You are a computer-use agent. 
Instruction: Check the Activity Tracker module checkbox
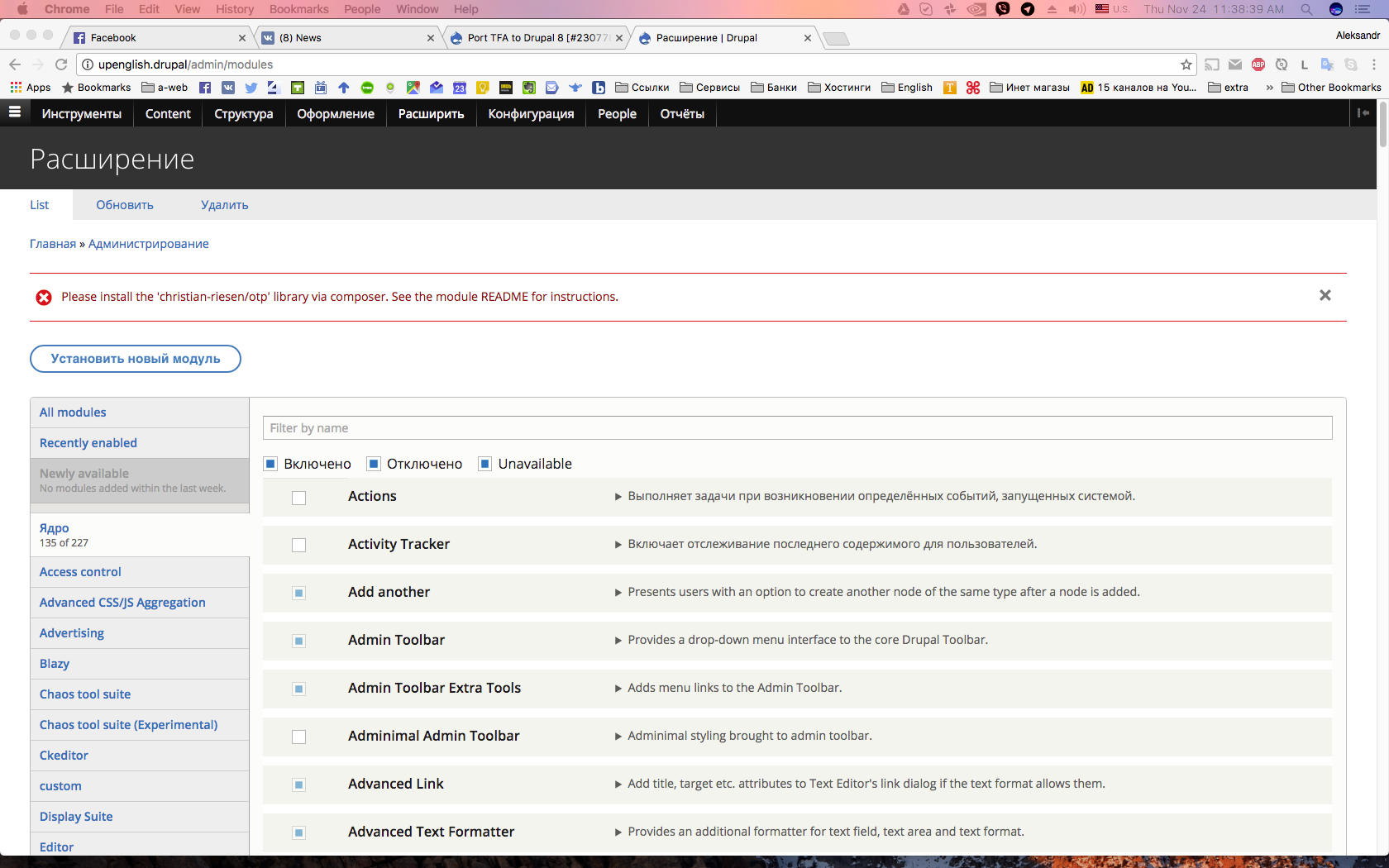tap(299, 546)
